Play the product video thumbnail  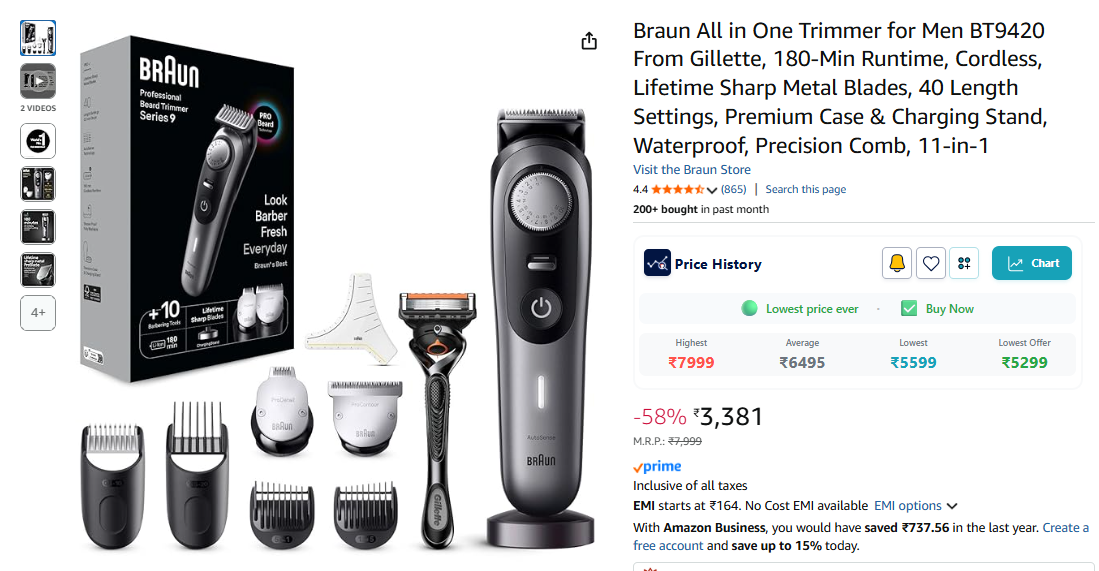(38, 81)
